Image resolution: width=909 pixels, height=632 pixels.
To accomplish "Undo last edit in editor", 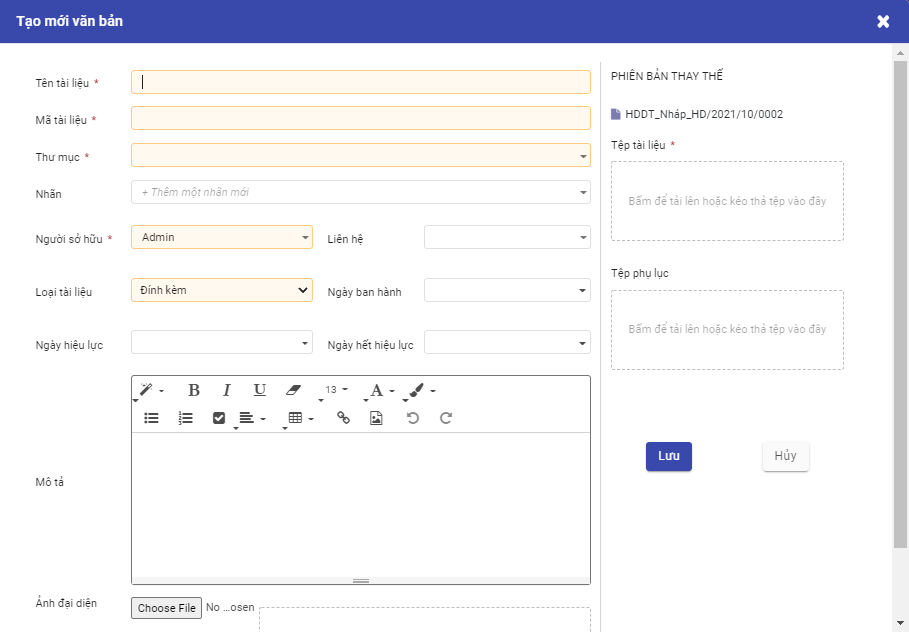I will [x=412, y=418].
